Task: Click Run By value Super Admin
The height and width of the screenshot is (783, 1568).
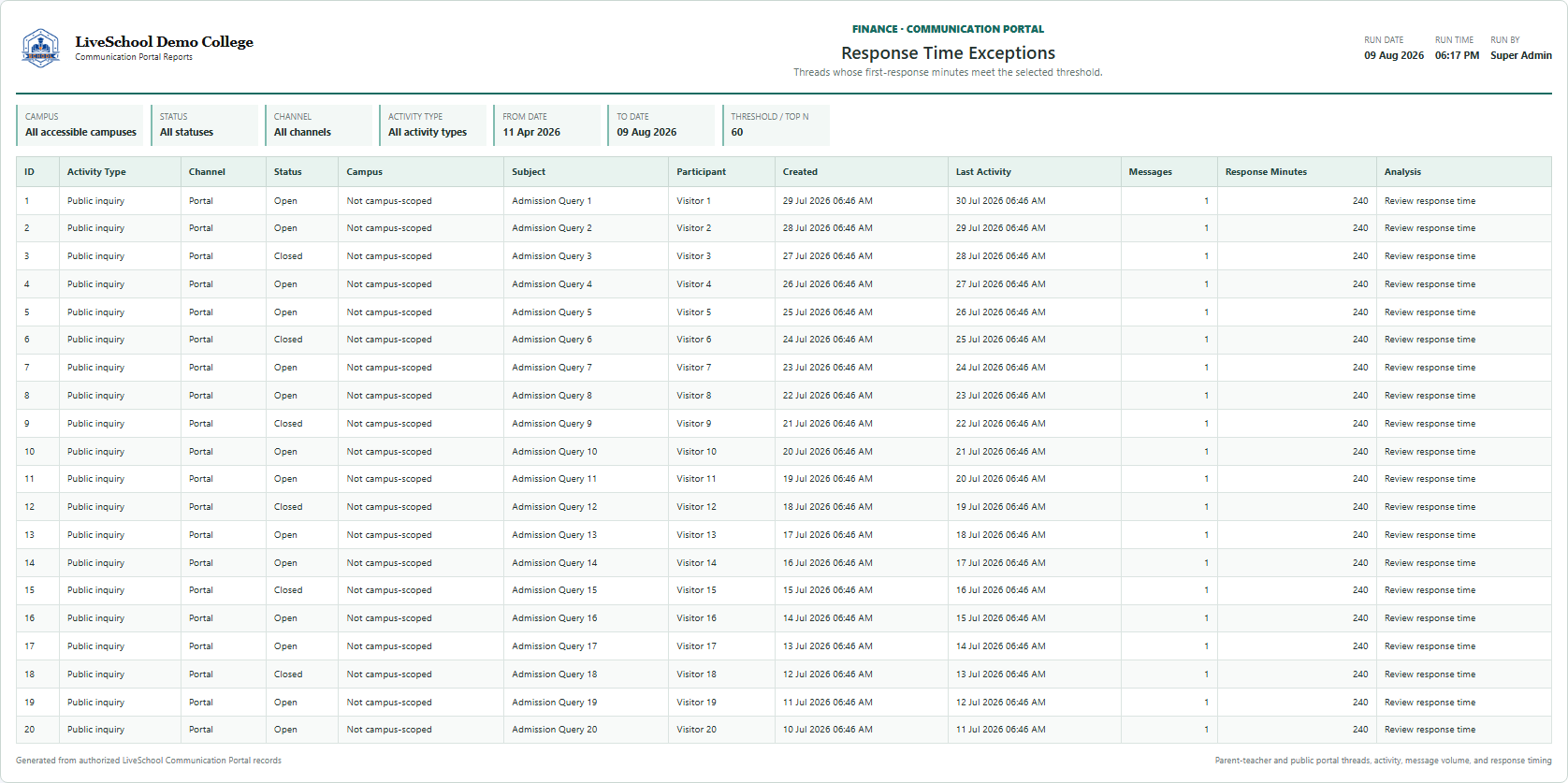Action: pos(1521,55)
